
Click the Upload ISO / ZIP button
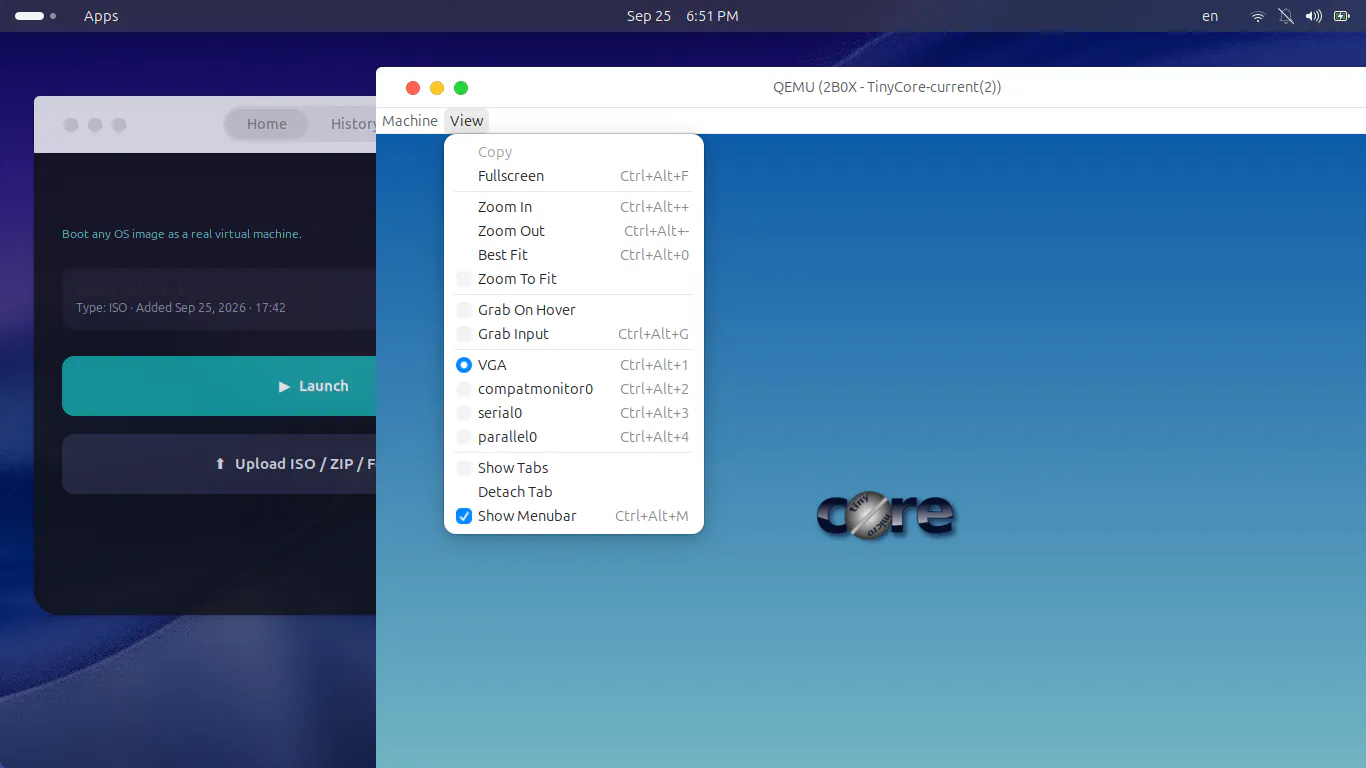(x=219, y=464)
